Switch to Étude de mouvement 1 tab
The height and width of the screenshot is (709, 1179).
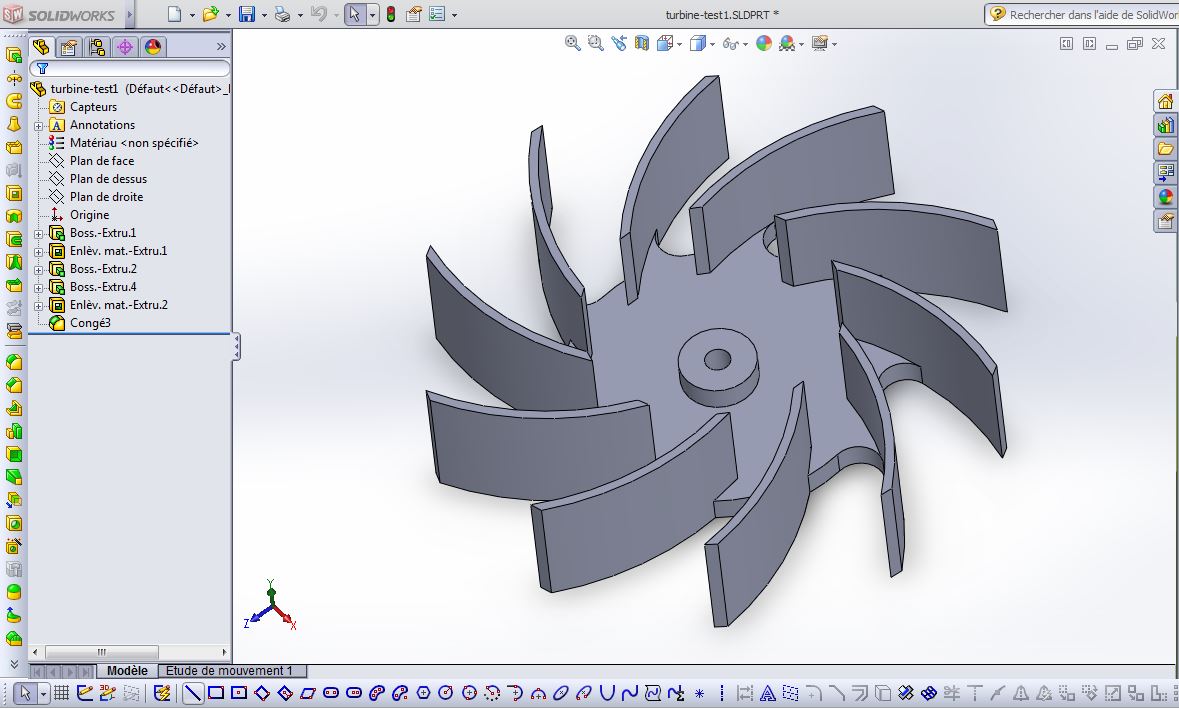pos(232,670)
